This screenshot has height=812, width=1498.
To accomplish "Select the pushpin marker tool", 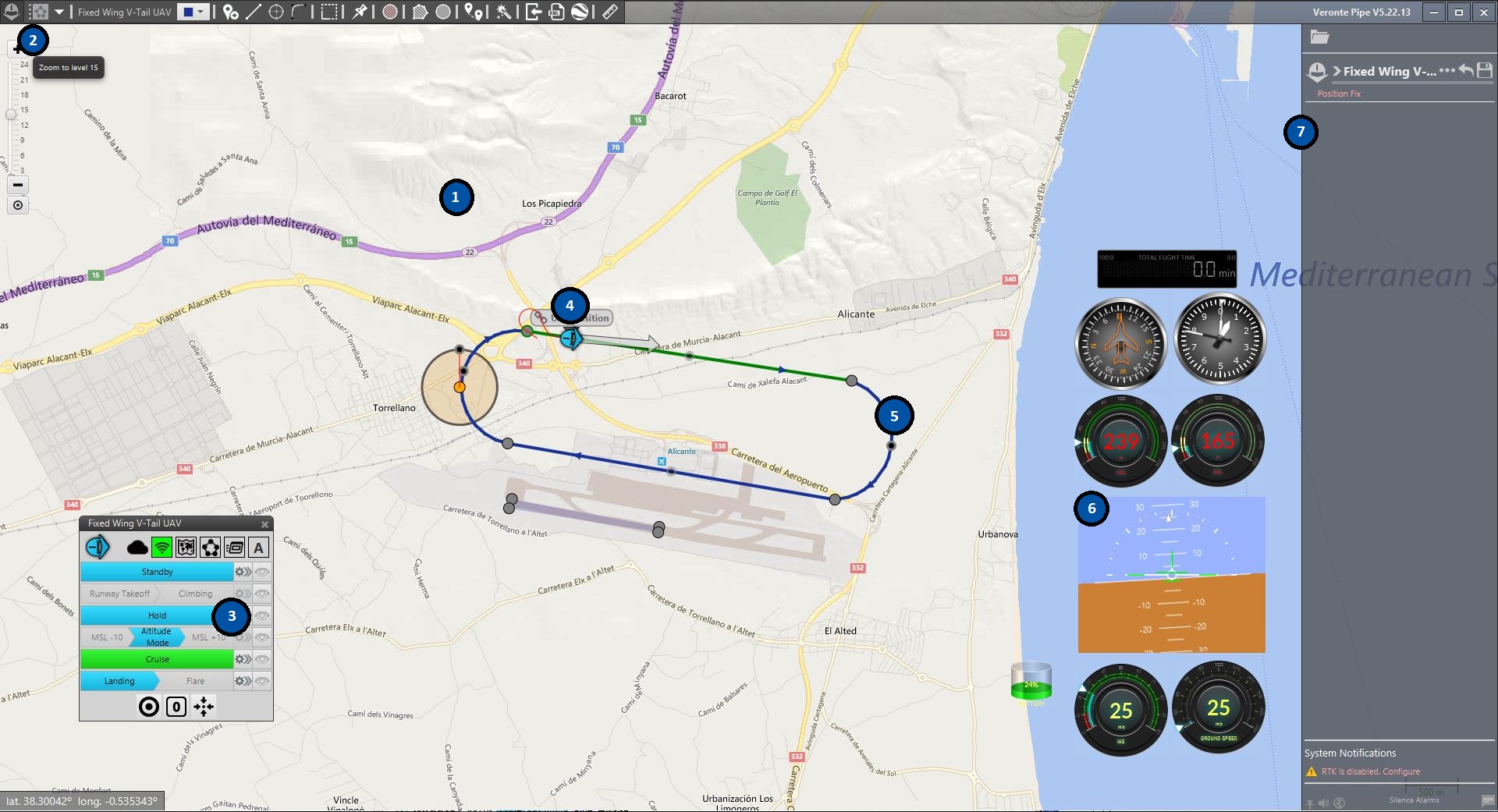I will tap(360, 12).
